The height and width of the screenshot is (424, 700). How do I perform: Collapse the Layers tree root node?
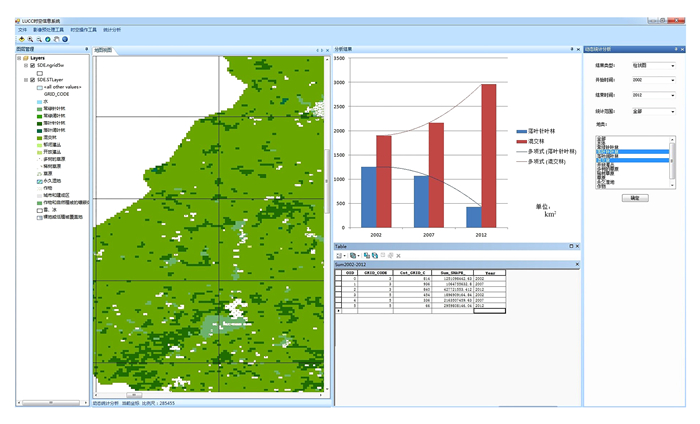tap(20, 58)
